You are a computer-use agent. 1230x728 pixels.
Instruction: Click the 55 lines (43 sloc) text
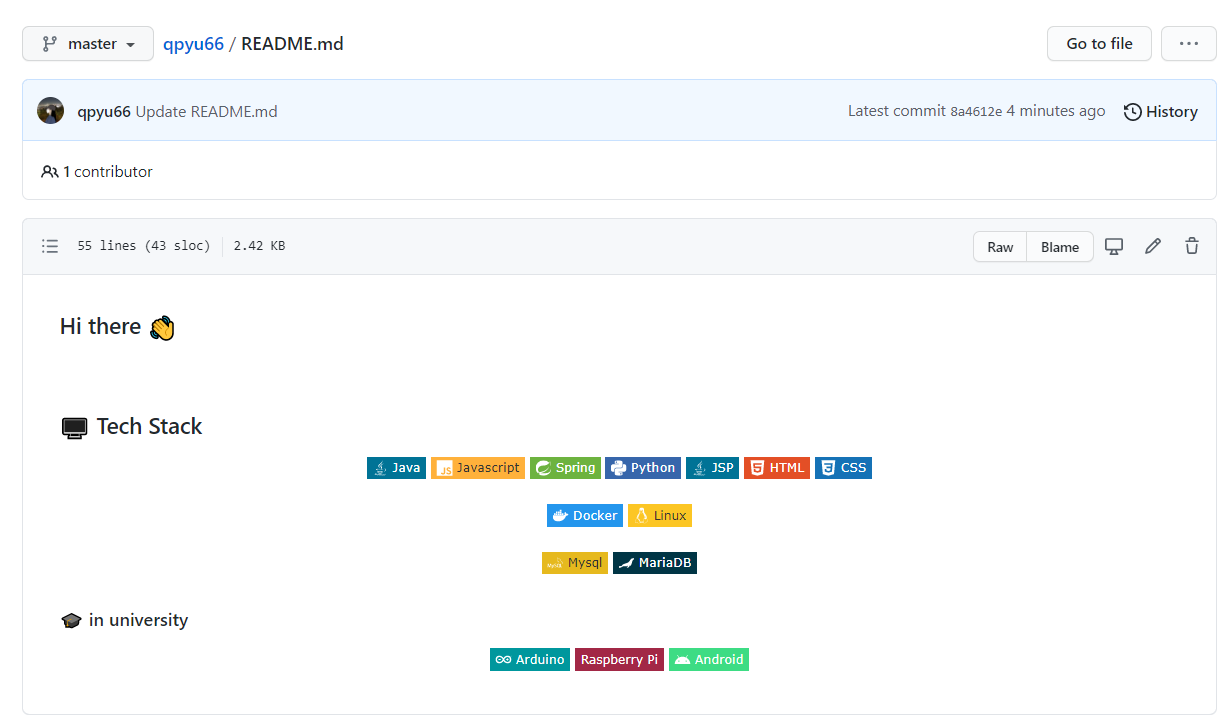(144, 246)
